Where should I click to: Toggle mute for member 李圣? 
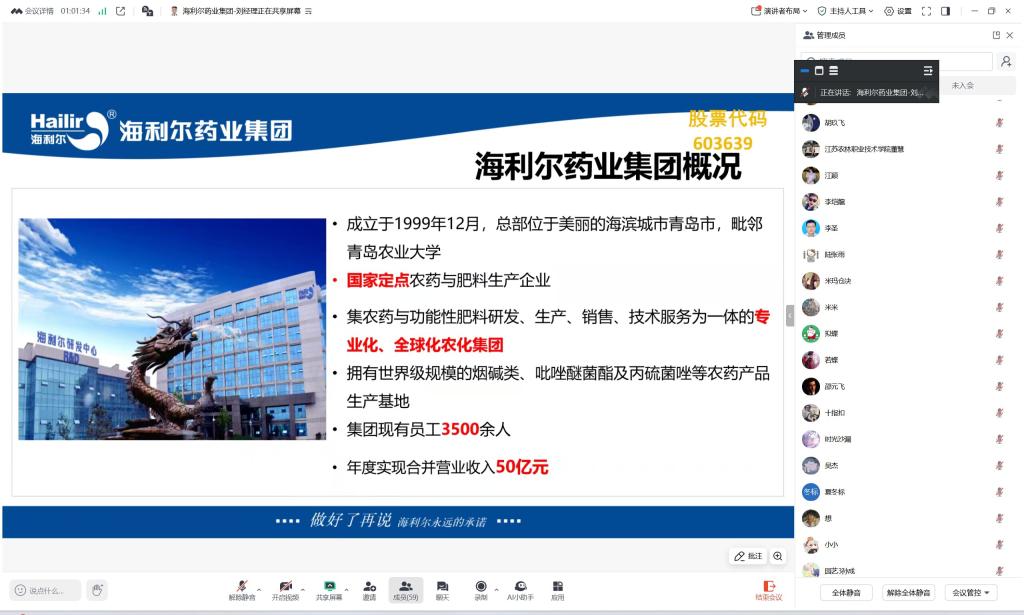click(999, 228)
